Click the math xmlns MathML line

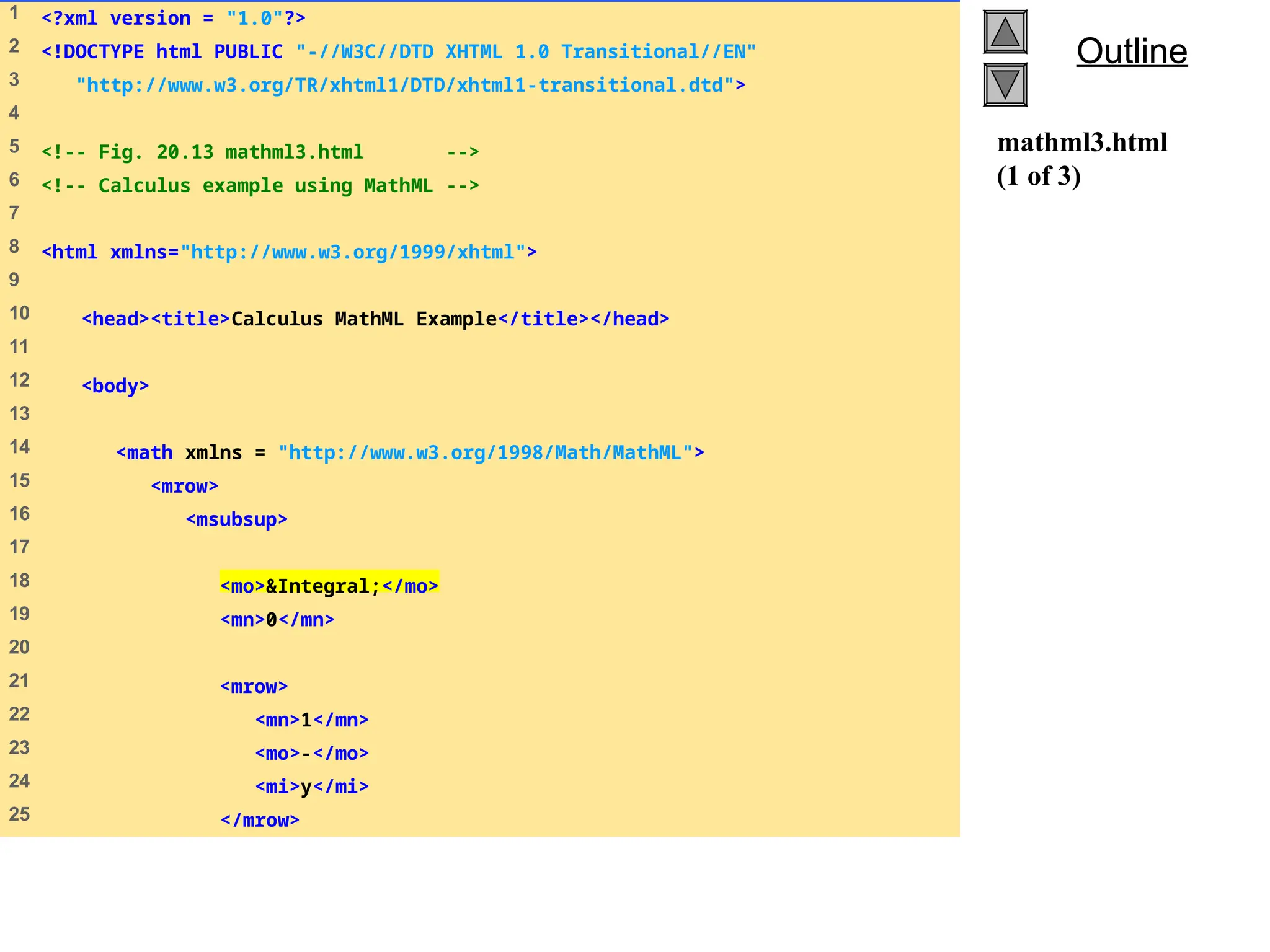(x=411, y=453)
